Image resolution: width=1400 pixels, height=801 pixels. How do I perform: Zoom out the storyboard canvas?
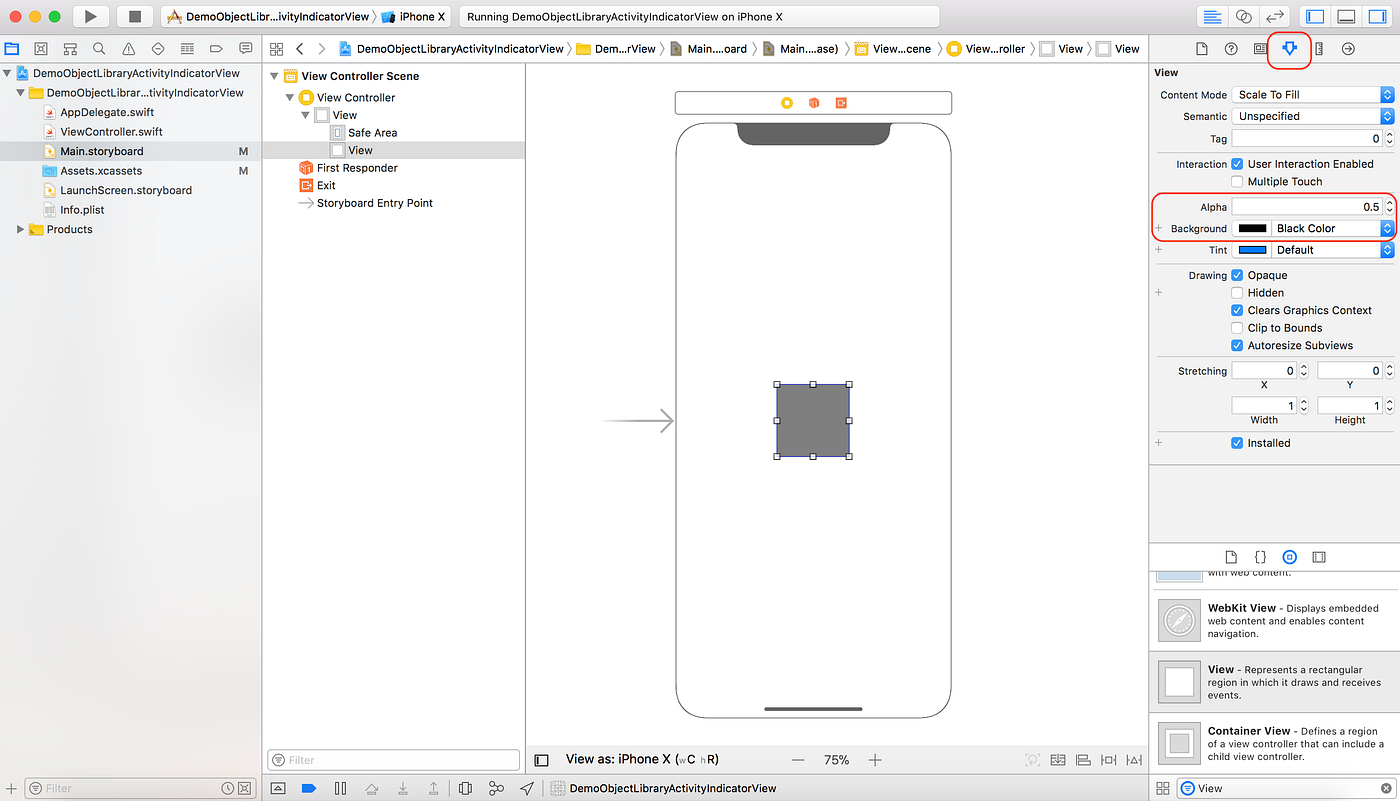click(798, 760)
